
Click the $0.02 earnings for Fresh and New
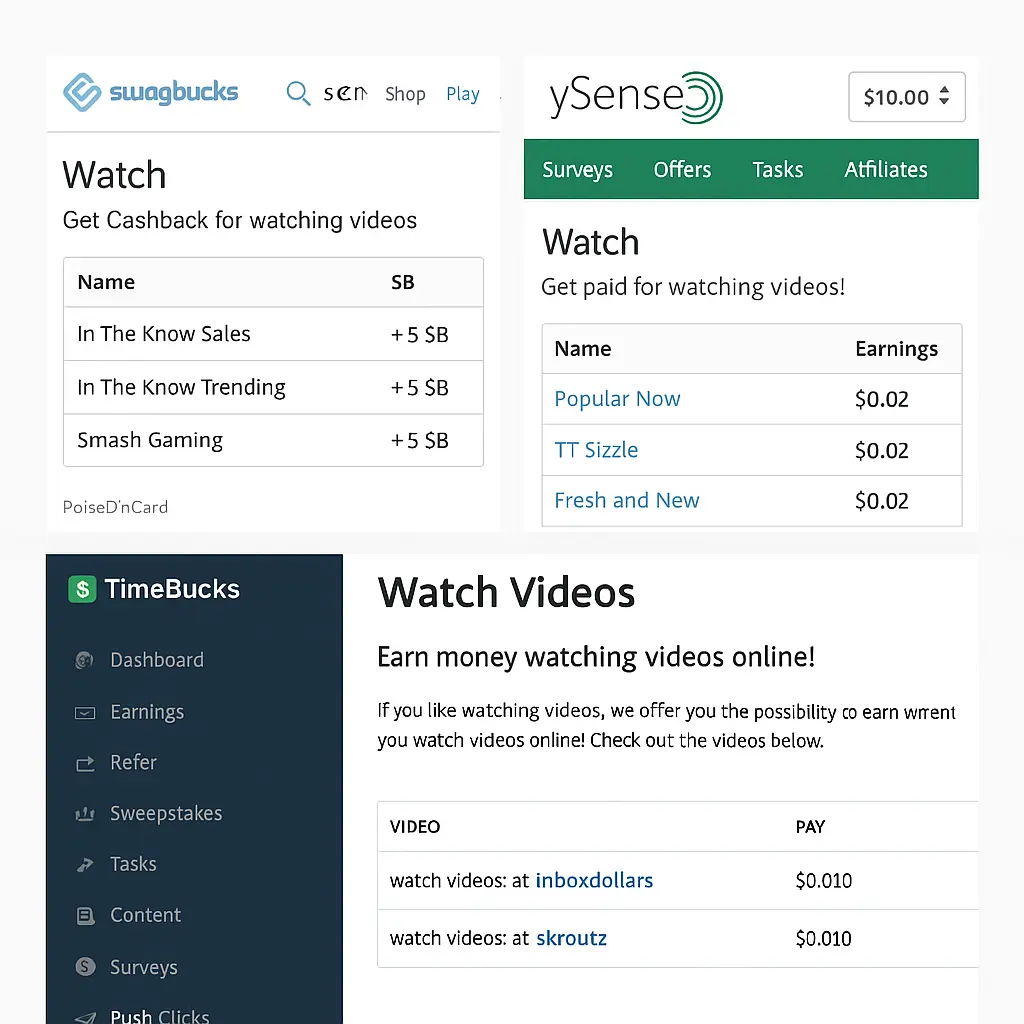coord(882,501)
